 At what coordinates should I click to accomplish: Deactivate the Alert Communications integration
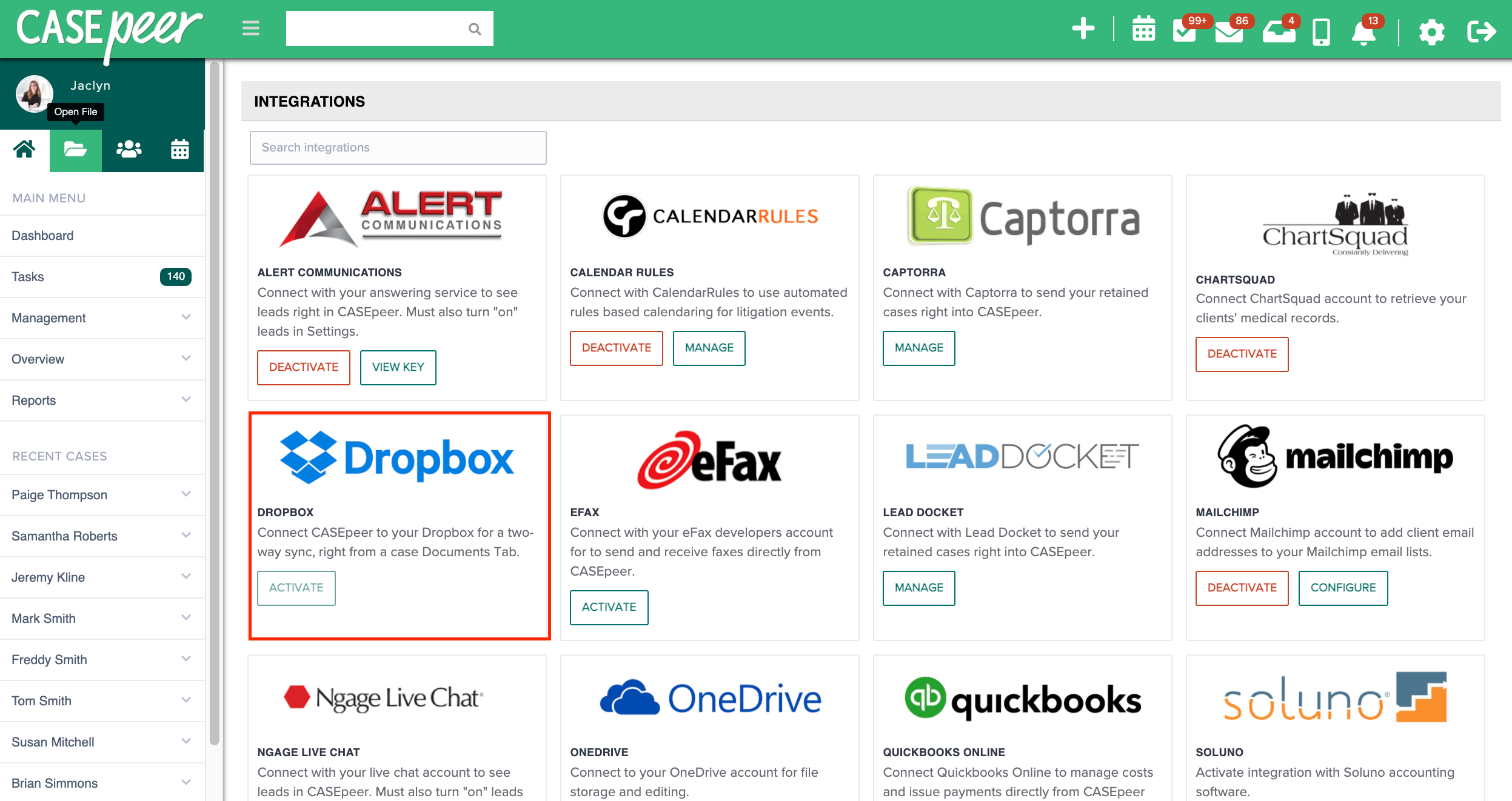coord(303,367)
